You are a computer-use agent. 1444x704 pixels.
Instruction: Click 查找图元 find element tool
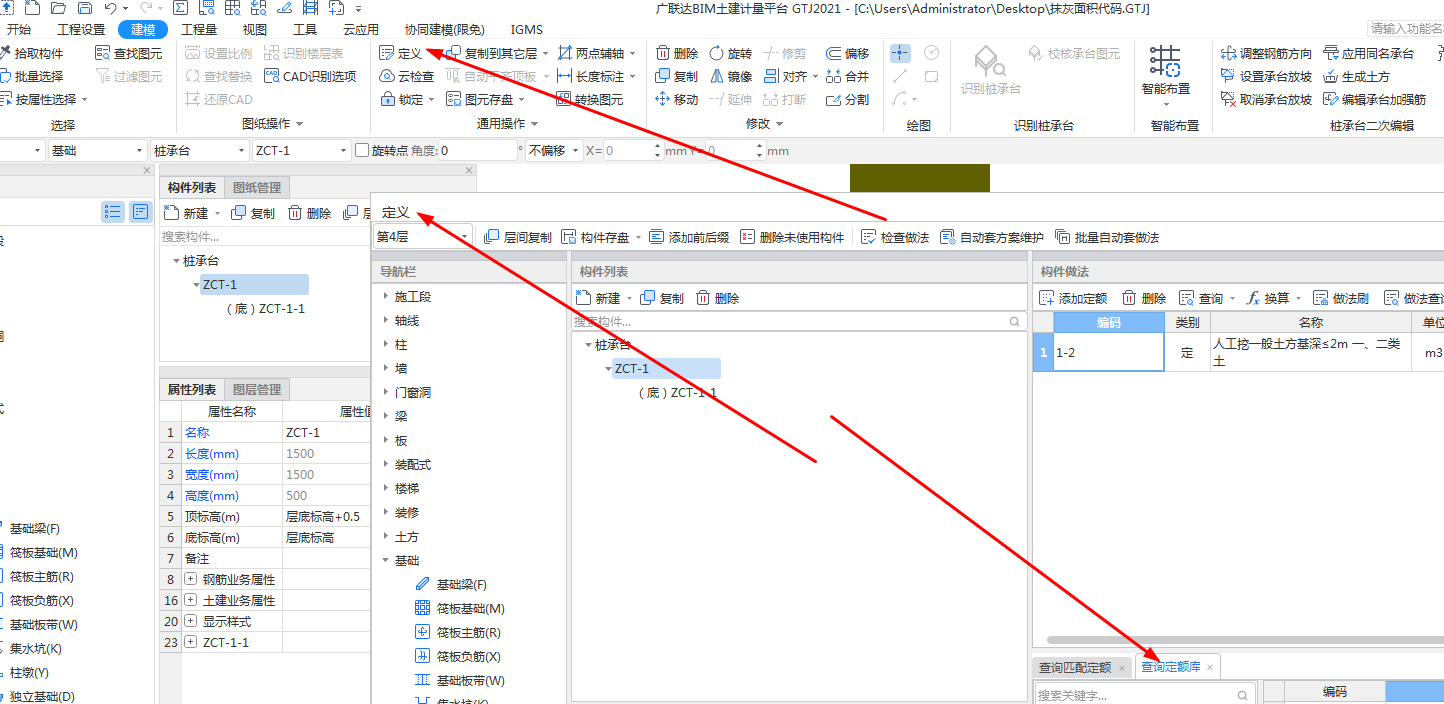point(129,53)
